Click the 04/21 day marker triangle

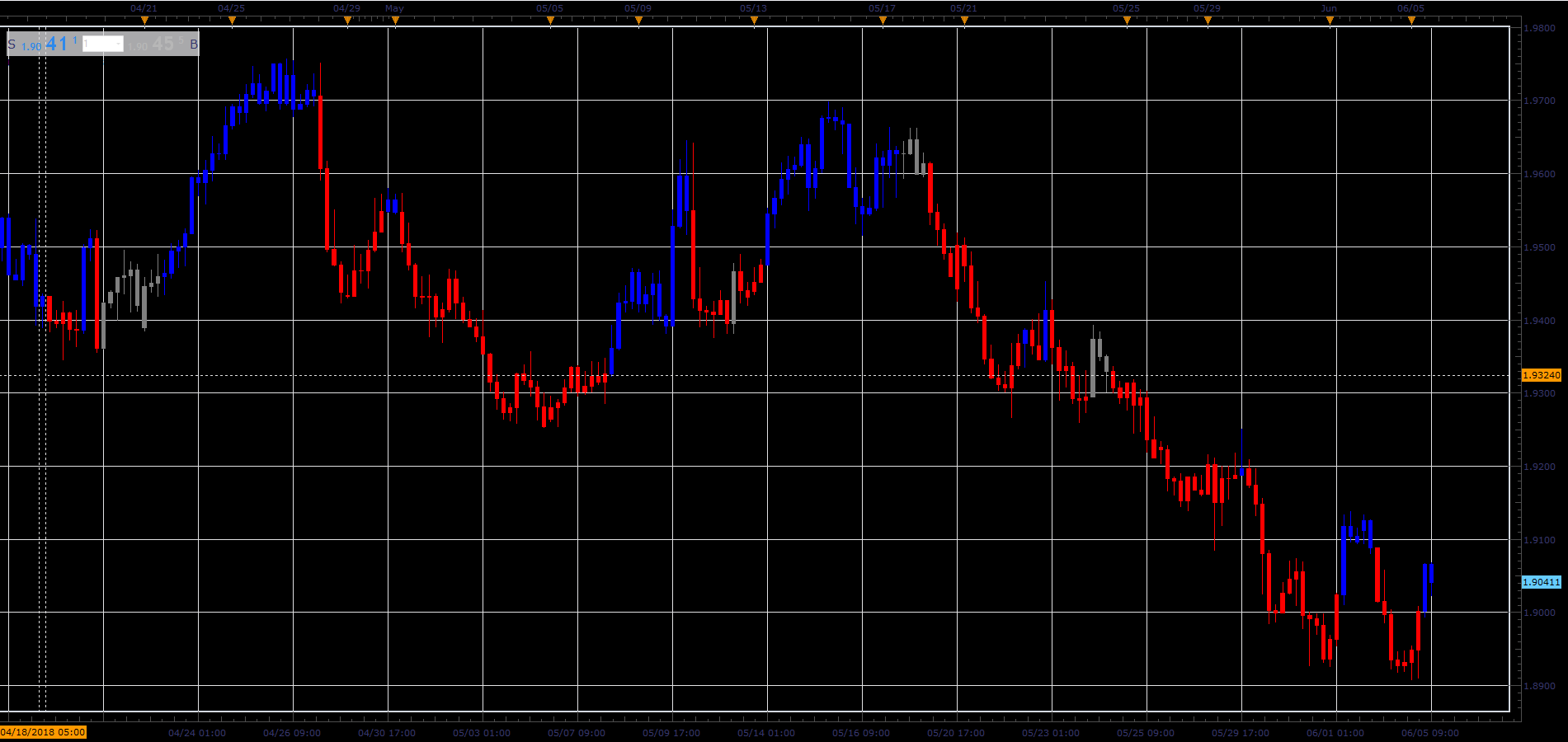point(144,21)
